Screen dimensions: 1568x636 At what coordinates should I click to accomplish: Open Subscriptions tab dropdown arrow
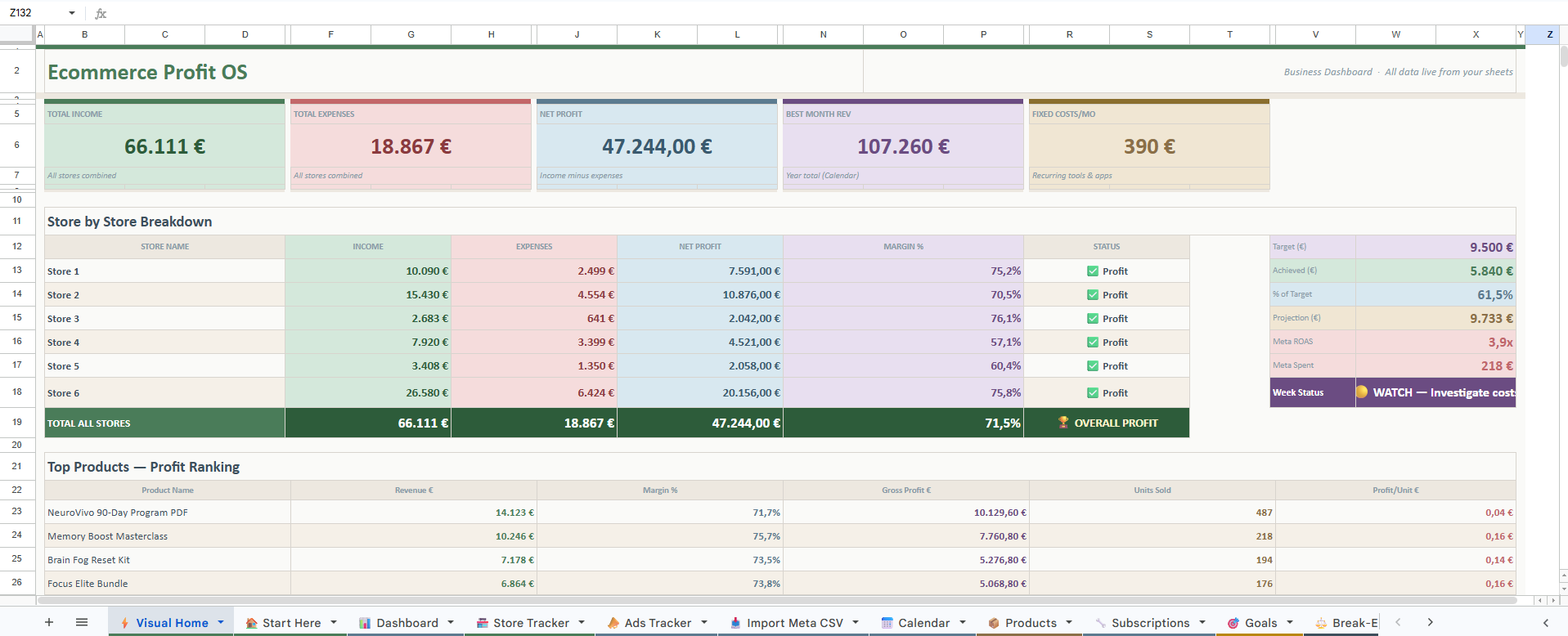point(1202,622)
